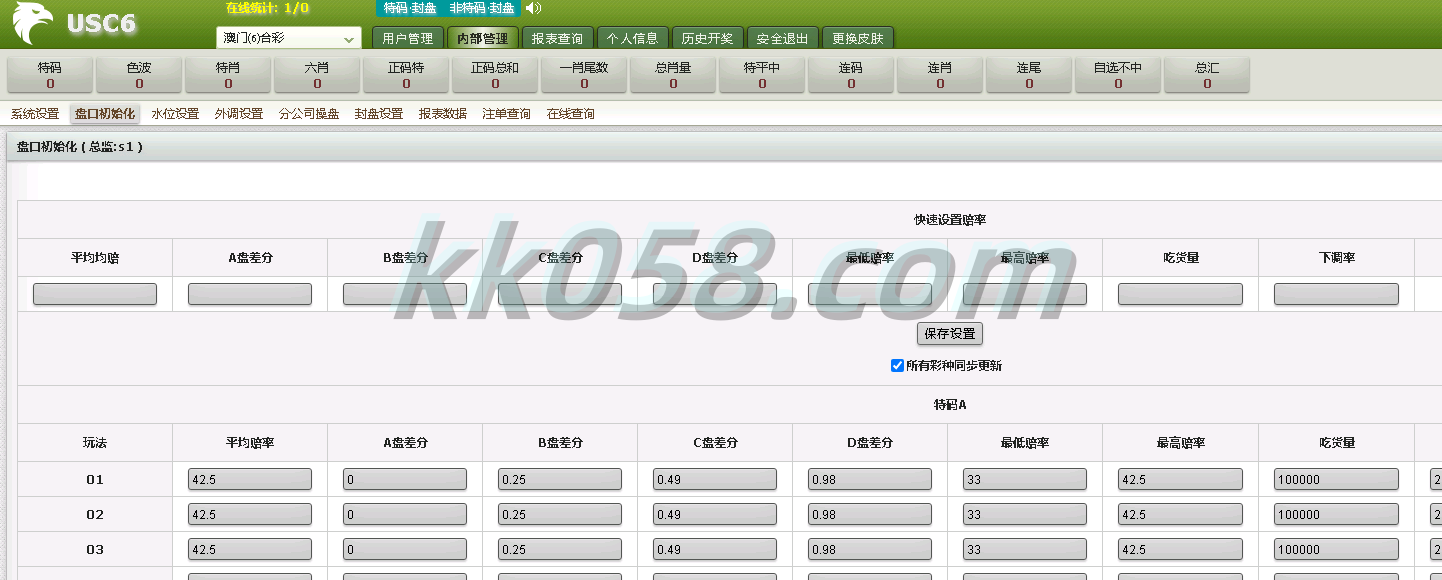
Task: Open the 历史开奖 tab
Action: 707,38
